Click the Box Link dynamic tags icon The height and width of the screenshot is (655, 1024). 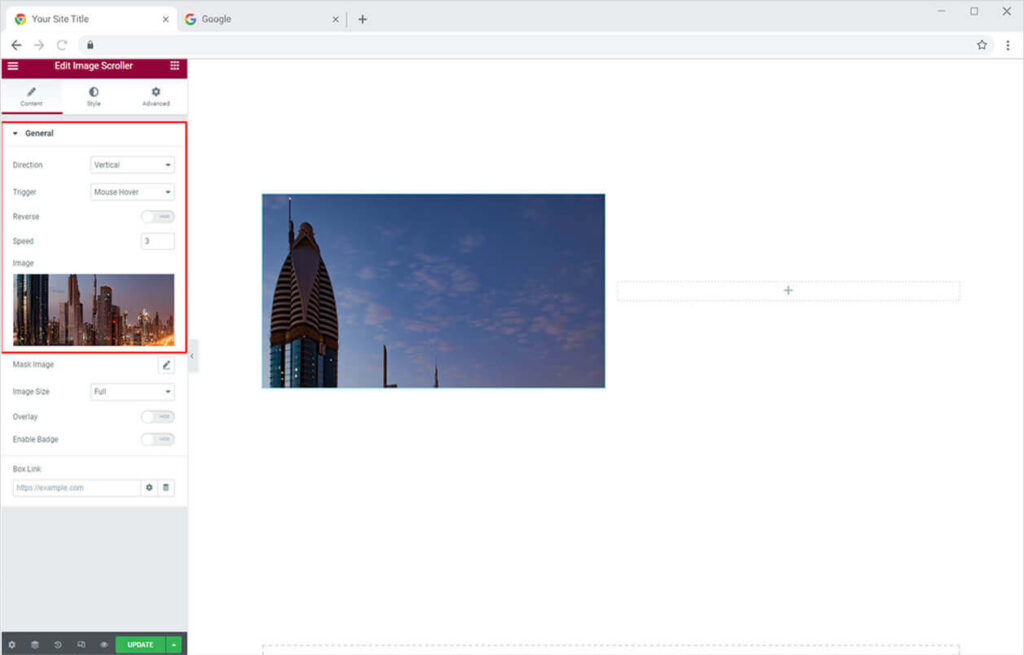[x=166, y=488]
